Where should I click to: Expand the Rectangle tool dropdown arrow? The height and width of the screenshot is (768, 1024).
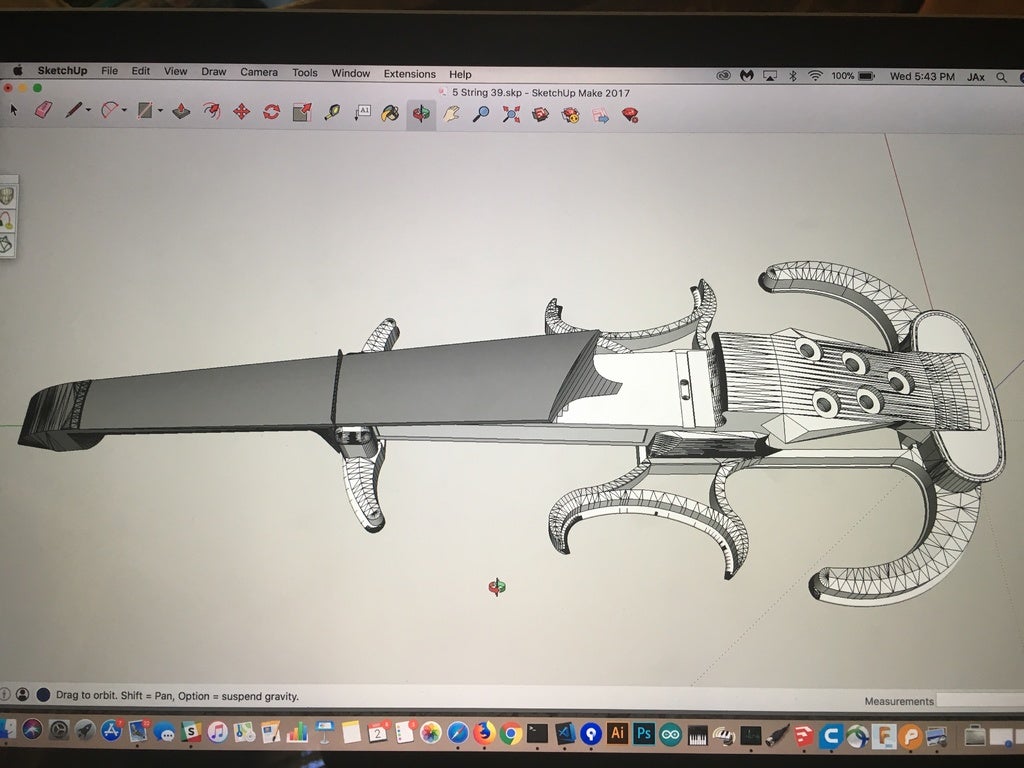pyautogui.click(x=160, y=111)
